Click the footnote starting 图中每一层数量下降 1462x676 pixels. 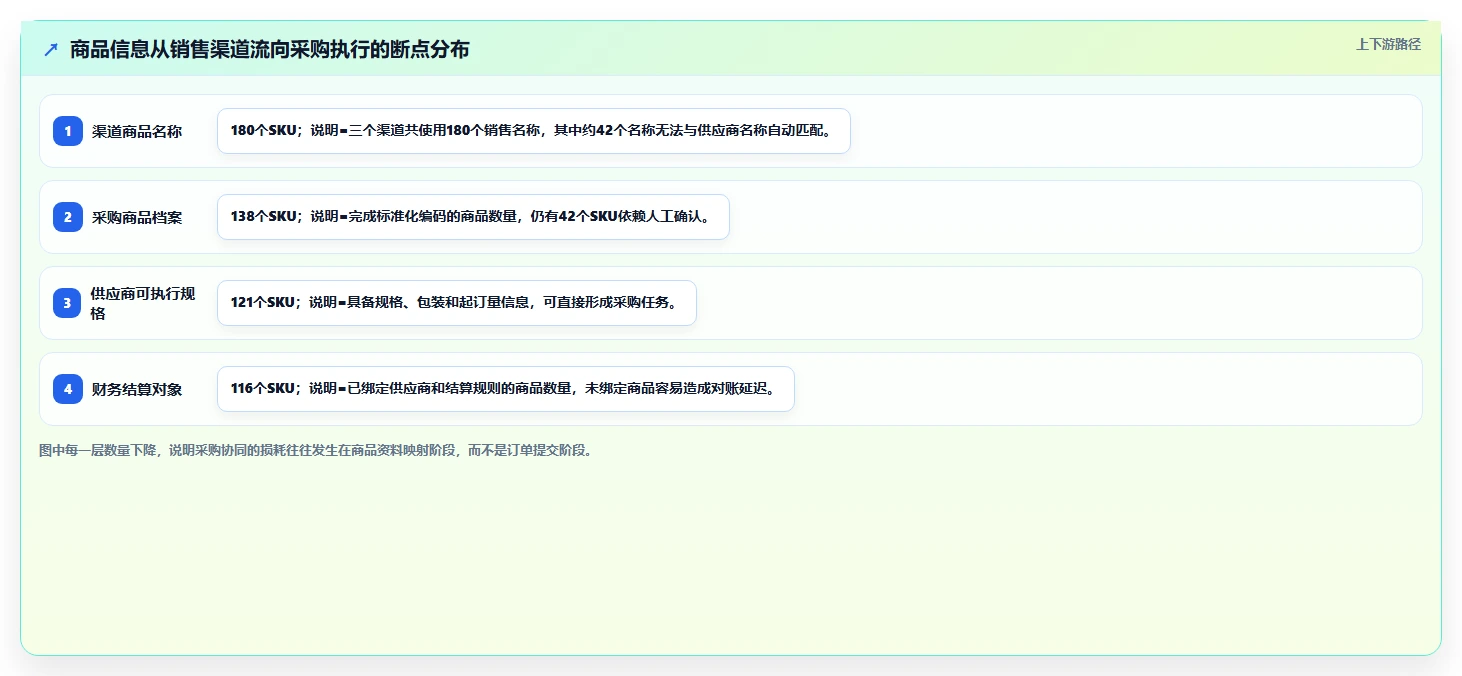coord(318,450)
